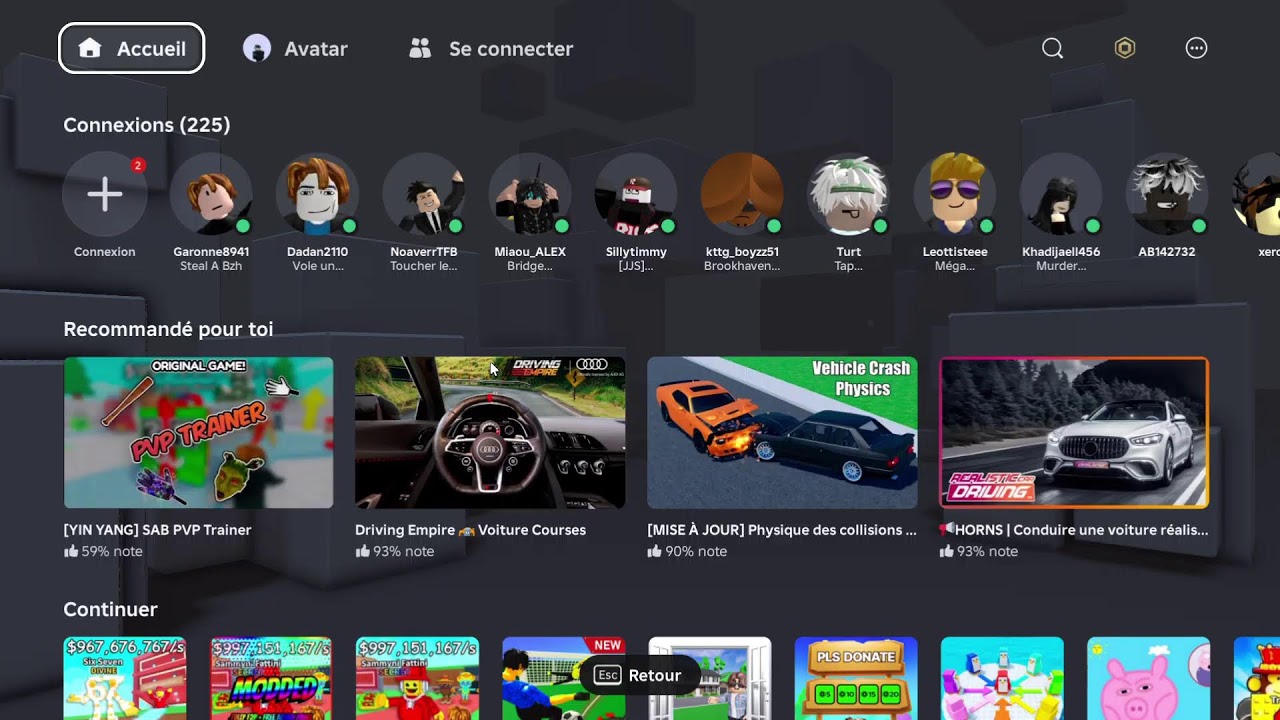The height and width of the screenshot is (720, 1280).
Task: Open the Driving Empire game thumbnail
Action: pos(490,433)
